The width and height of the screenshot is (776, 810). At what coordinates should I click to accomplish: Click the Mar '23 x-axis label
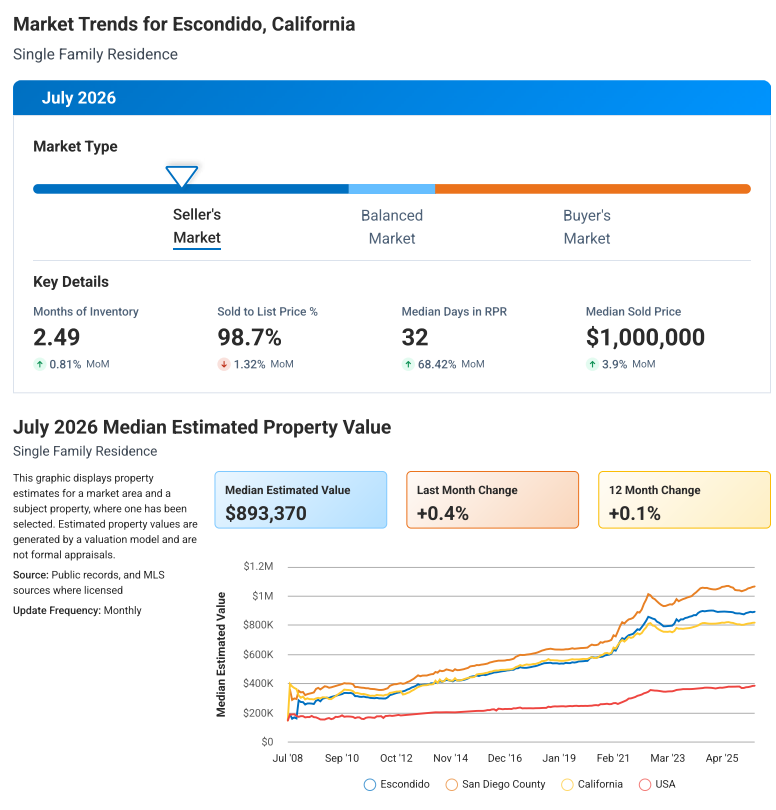(x=668, y=758)
